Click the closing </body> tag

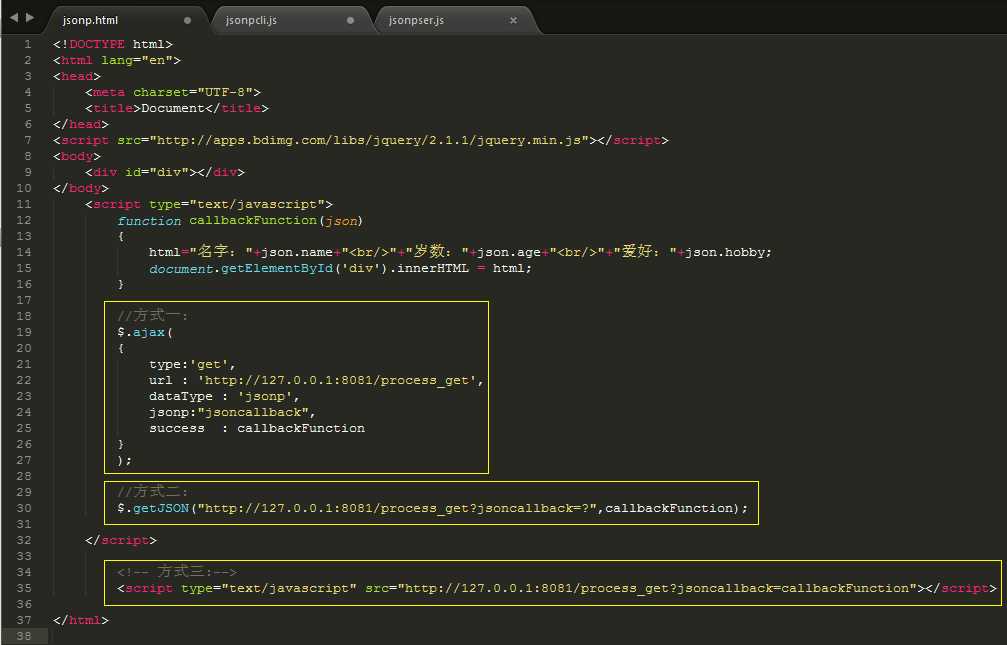click(x=81, y=188)
